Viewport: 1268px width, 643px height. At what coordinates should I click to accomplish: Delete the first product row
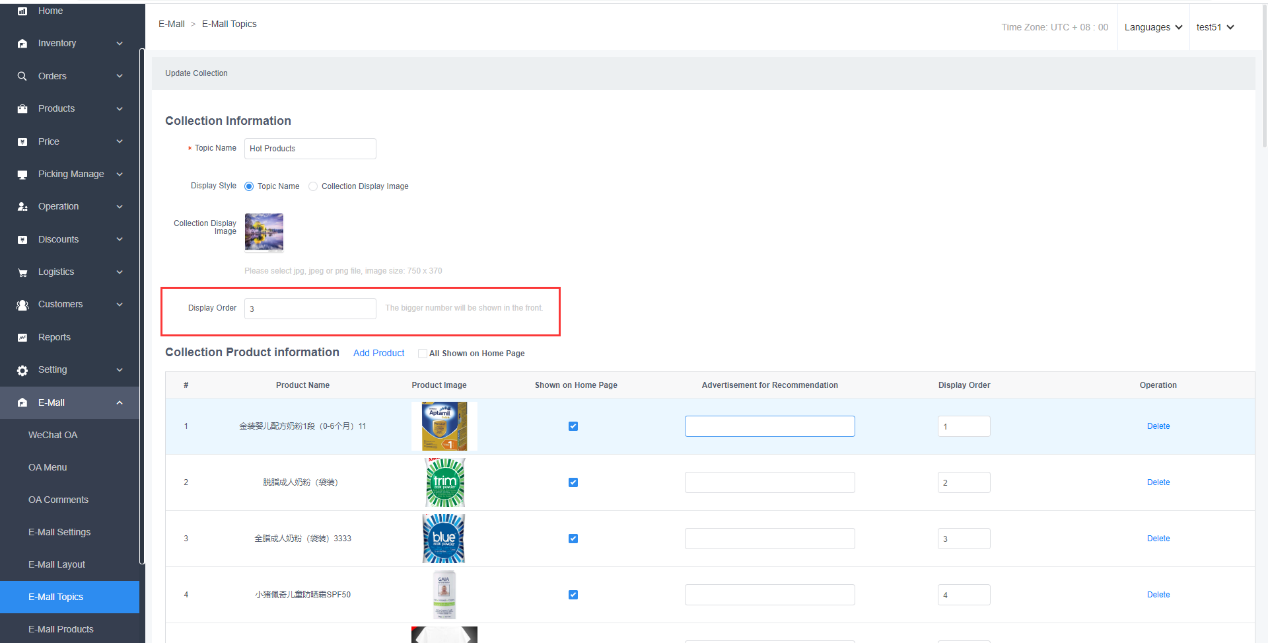click(1158, 426)
